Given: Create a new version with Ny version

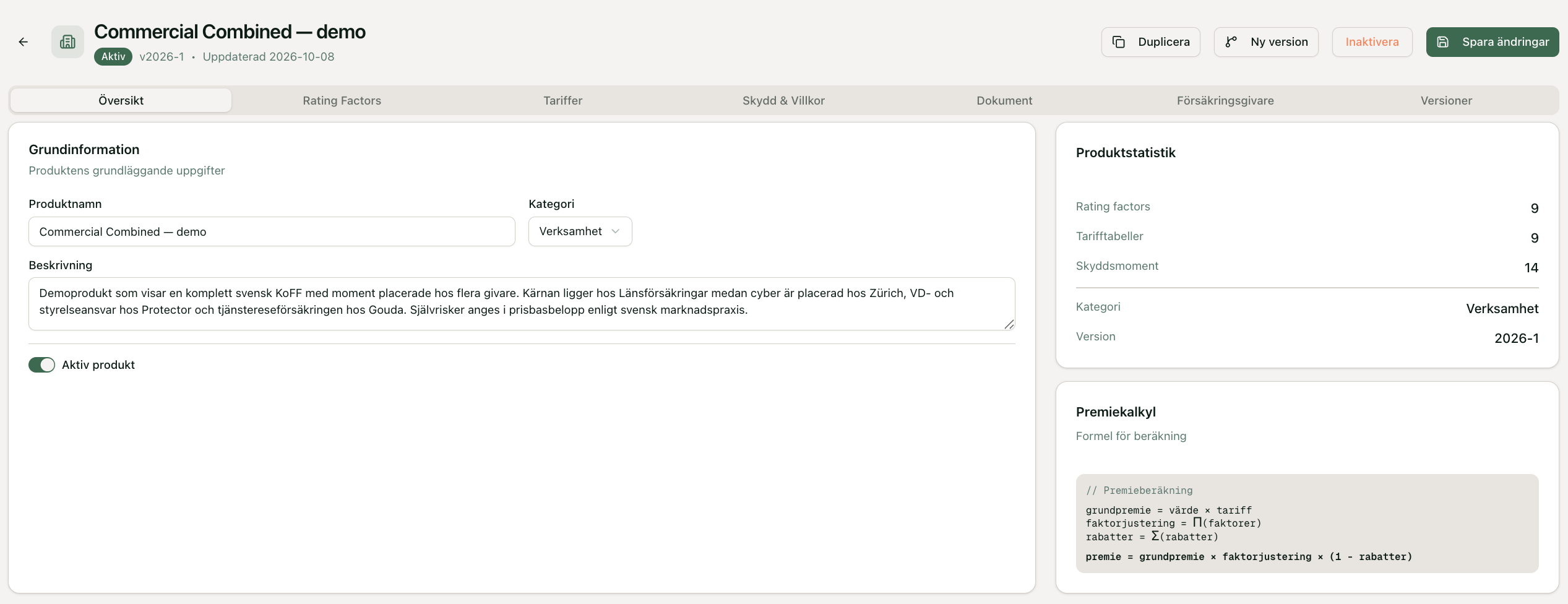Looking at the screenshot, I should (x=1266, y=42).
